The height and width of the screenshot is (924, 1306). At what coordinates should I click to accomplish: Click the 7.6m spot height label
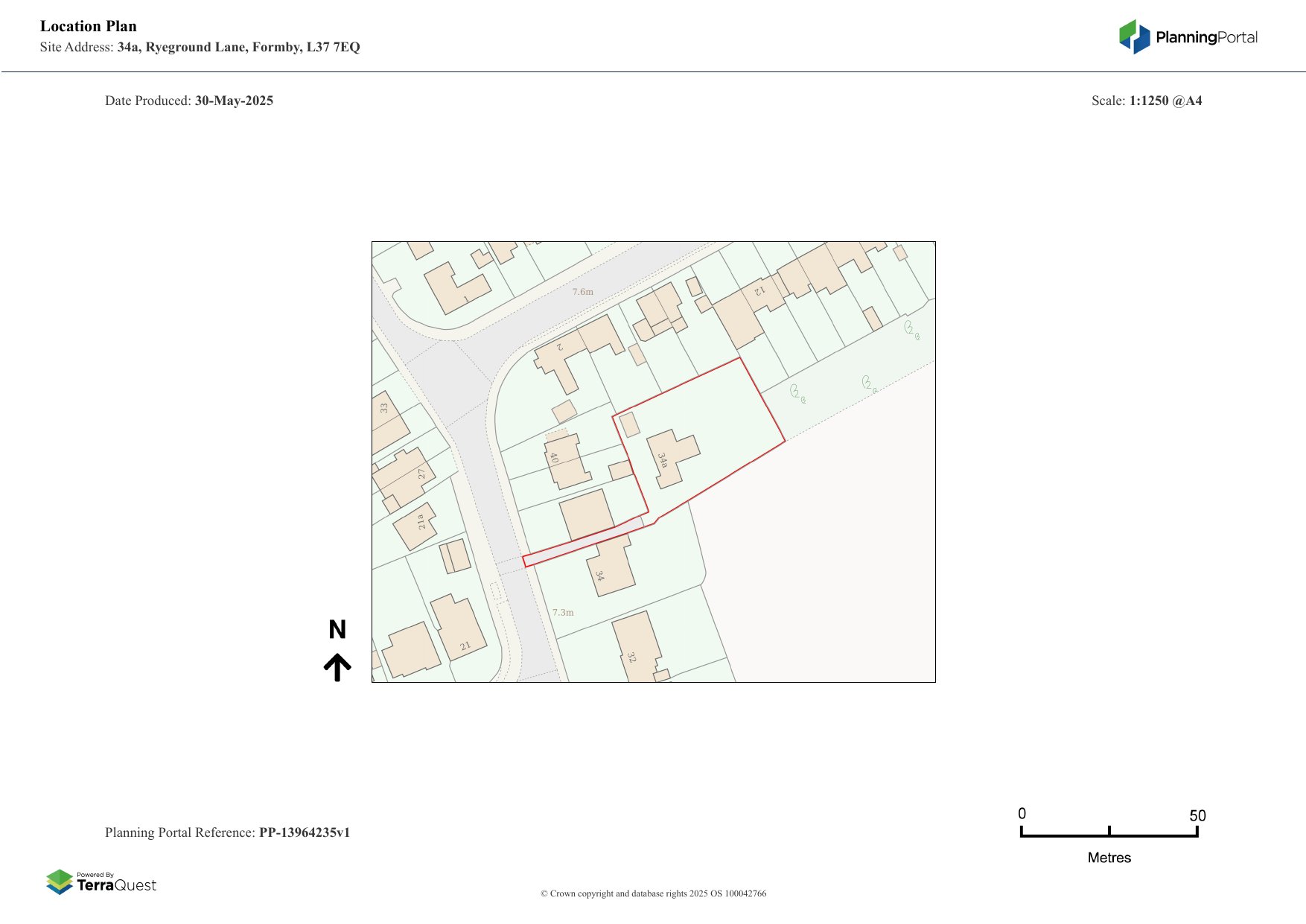[x=583, y=292]
